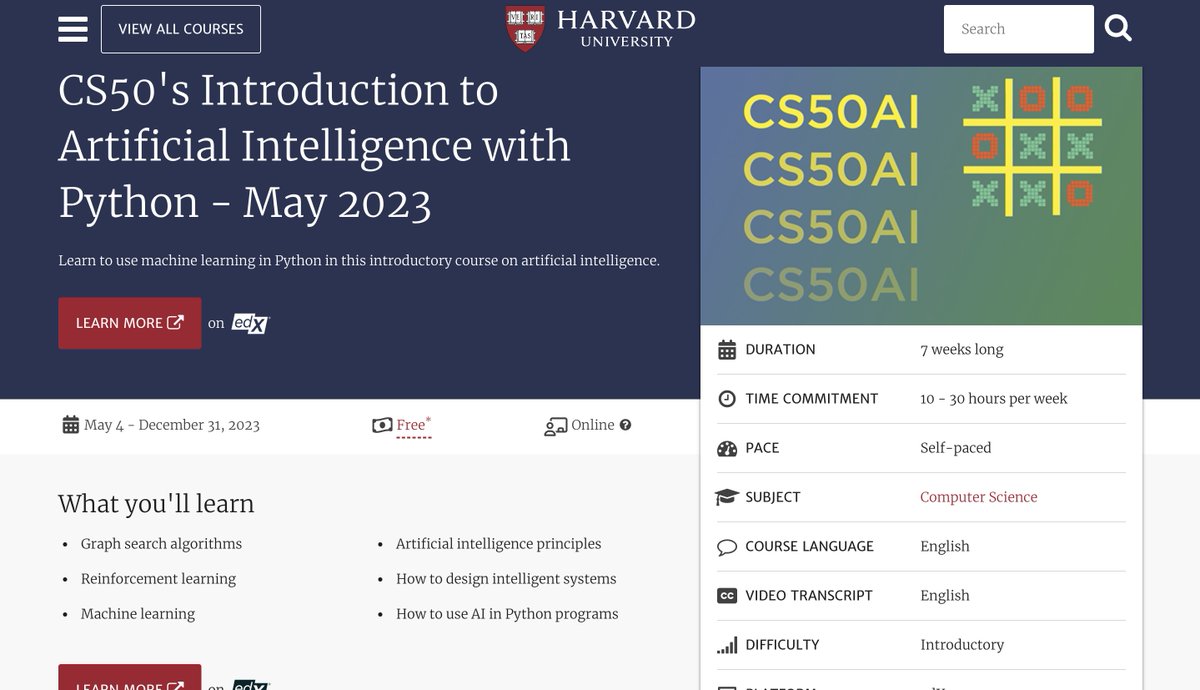Viewport: 1200px width, 690px height.
Task: Click the clock icon beside Time Commitment
Action: tap(727, 399)
